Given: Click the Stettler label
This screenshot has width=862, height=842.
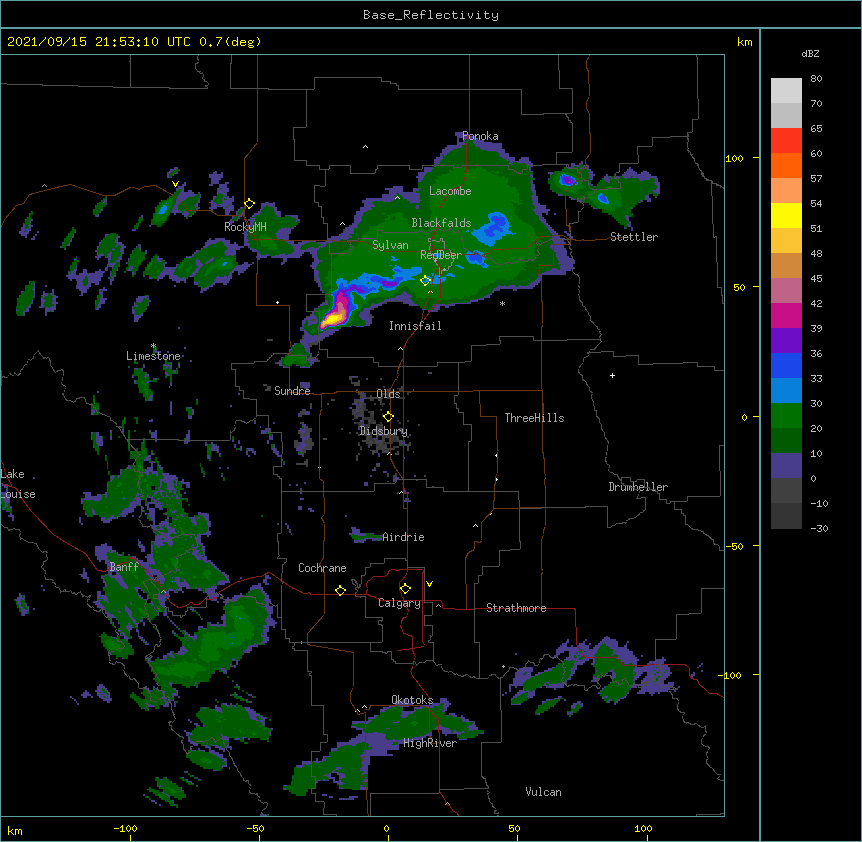Looking at the screenshot, I should 634,237.
